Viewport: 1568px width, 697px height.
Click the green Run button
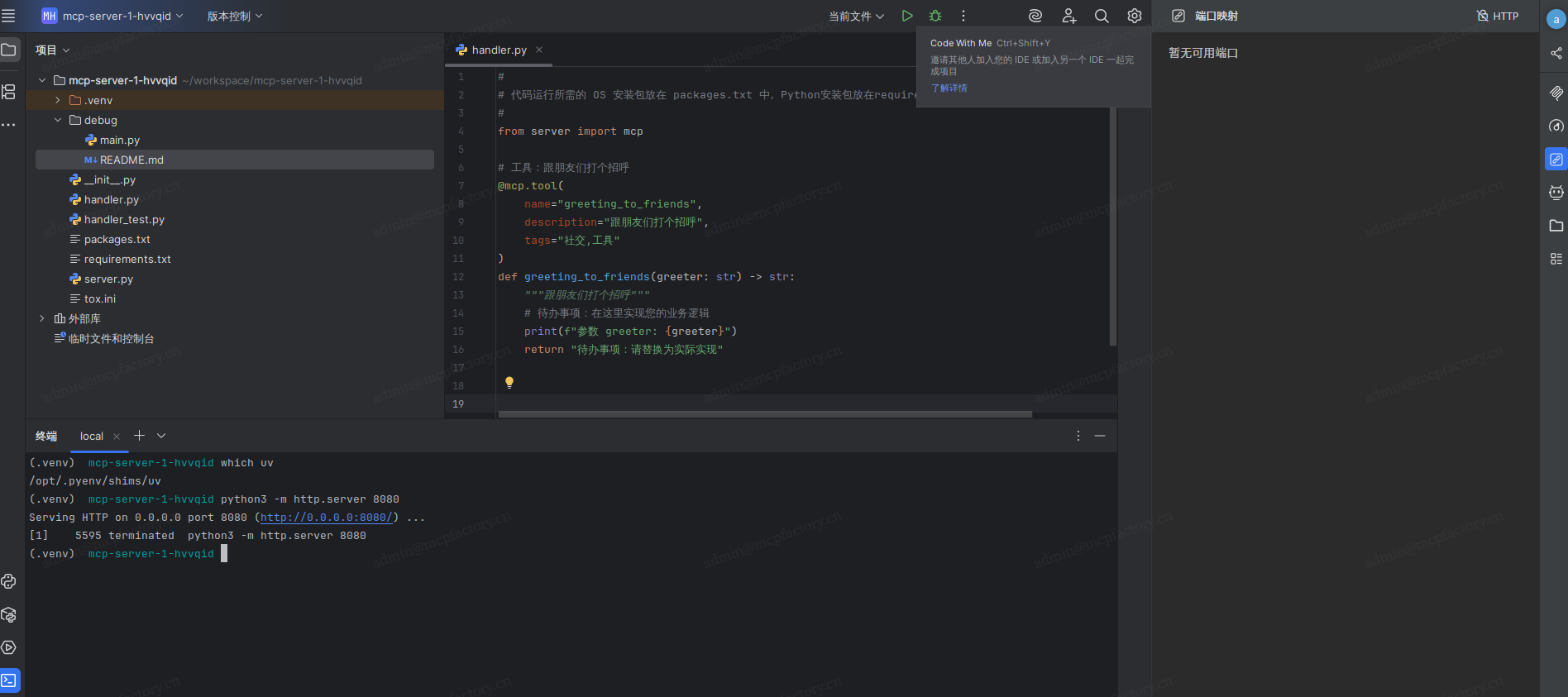[x=907, y=16]
